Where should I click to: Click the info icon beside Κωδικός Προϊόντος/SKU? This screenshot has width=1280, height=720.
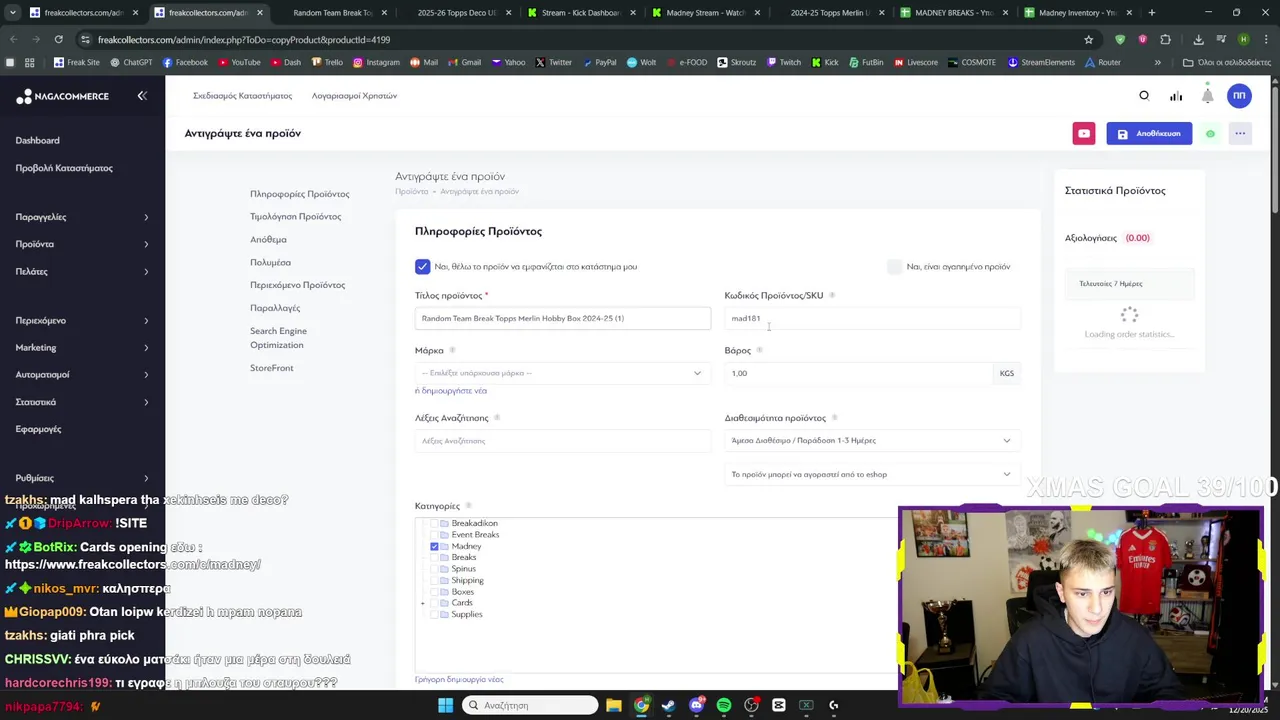832,296
